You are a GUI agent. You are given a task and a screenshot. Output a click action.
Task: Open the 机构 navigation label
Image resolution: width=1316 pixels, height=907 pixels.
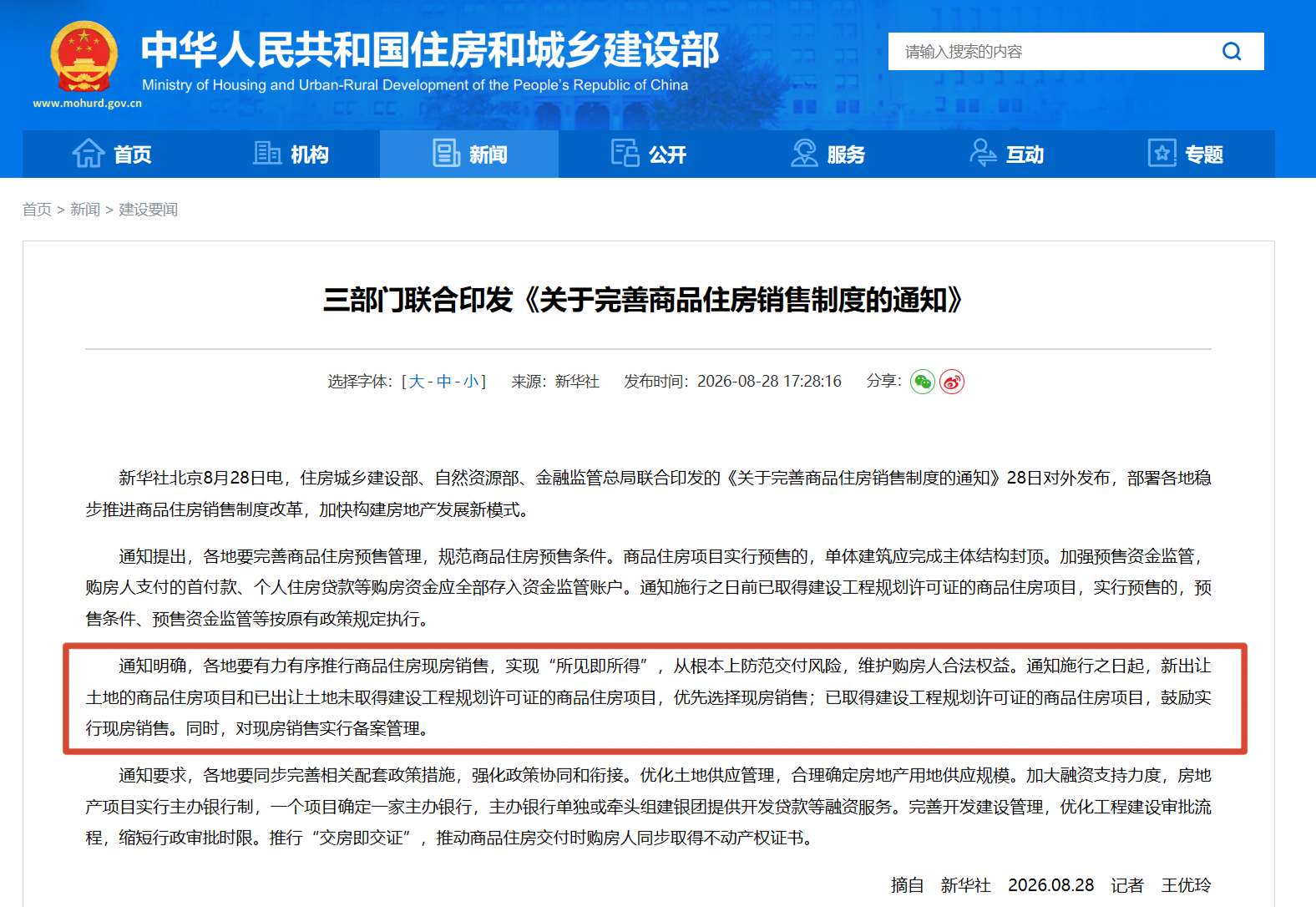click(x=310, y=155)
